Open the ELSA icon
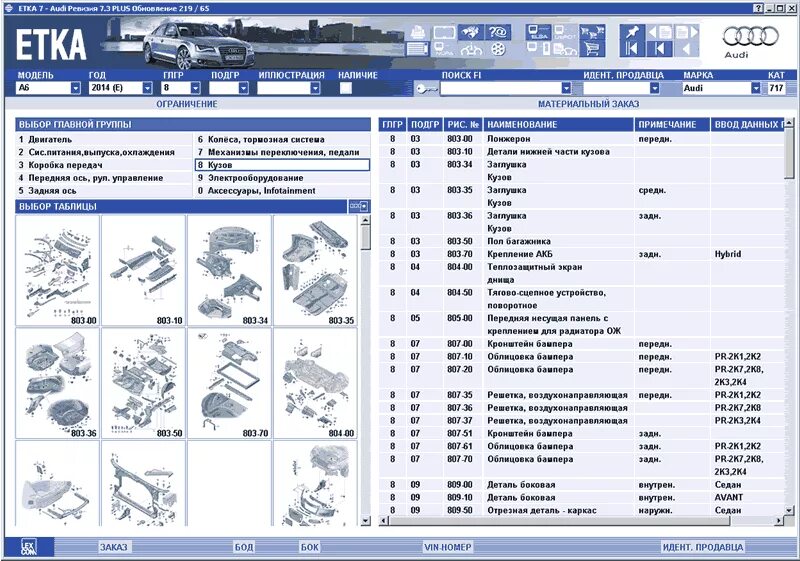Image resolution: width=800 pixels, height=561 pixels. [x=538, y=32]
